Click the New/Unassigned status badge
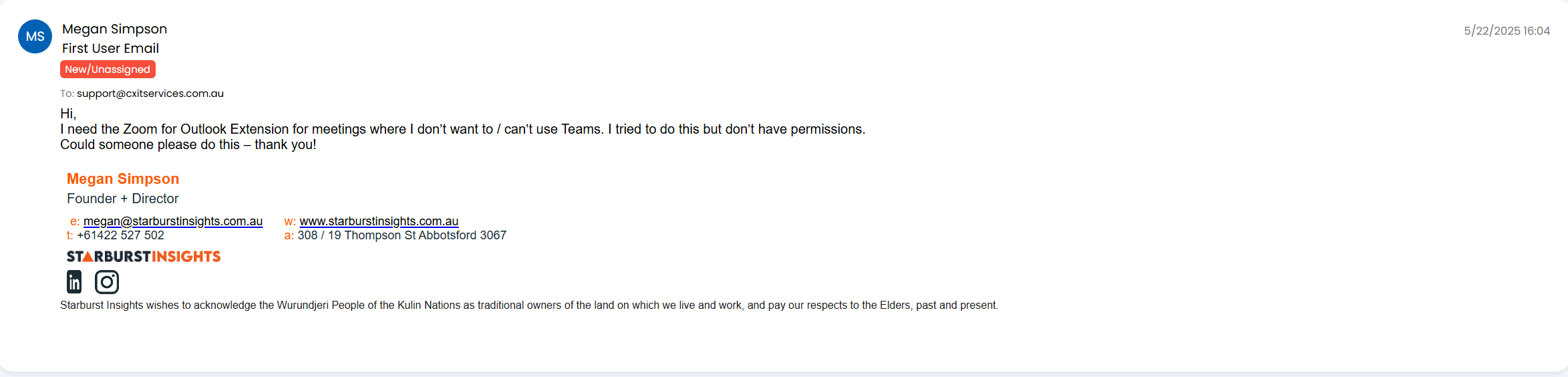The image size is (1568, 377). tap(108, 70)
